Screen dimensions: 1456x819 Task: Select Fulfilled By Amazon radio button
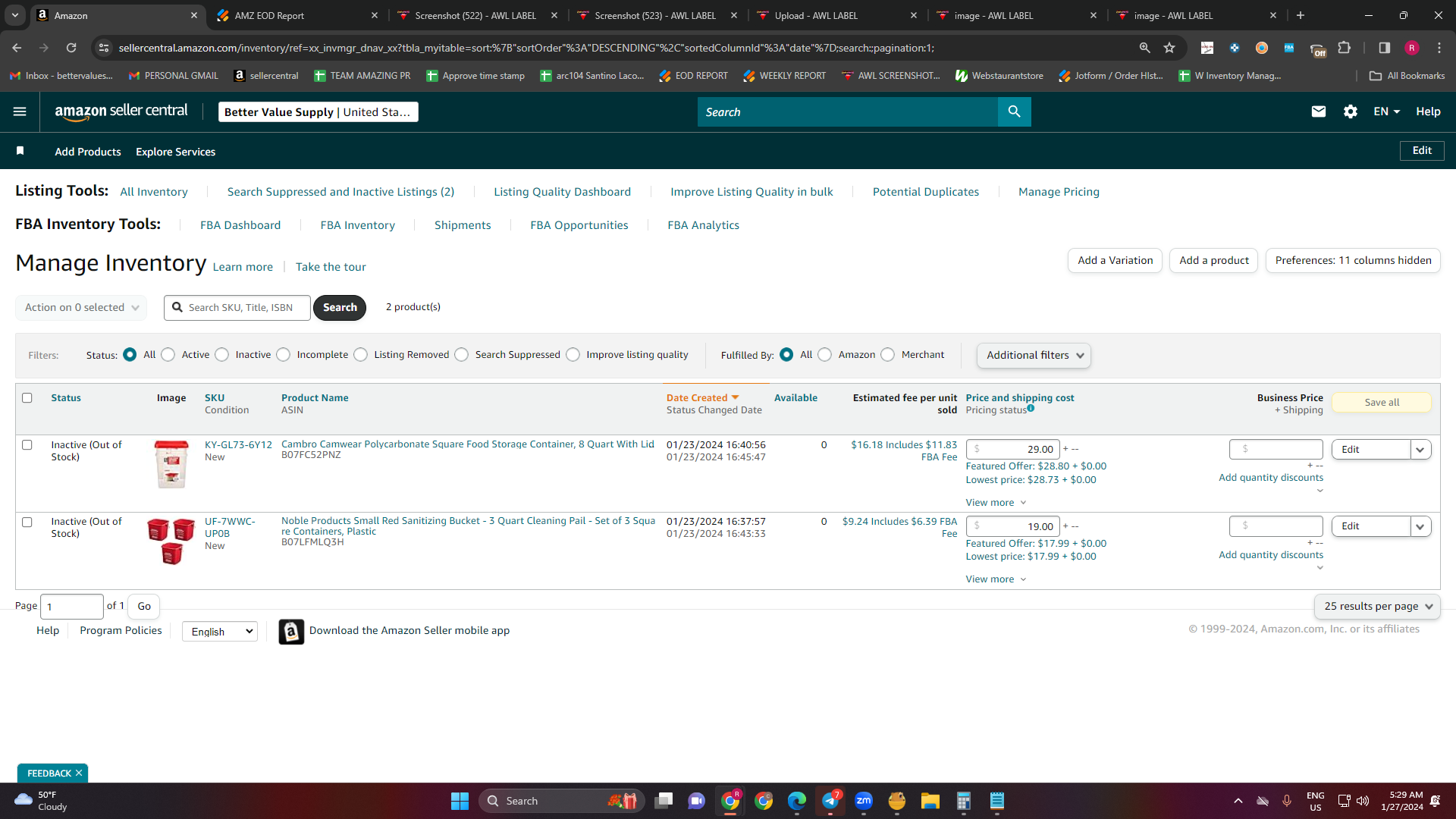point(825,355)
